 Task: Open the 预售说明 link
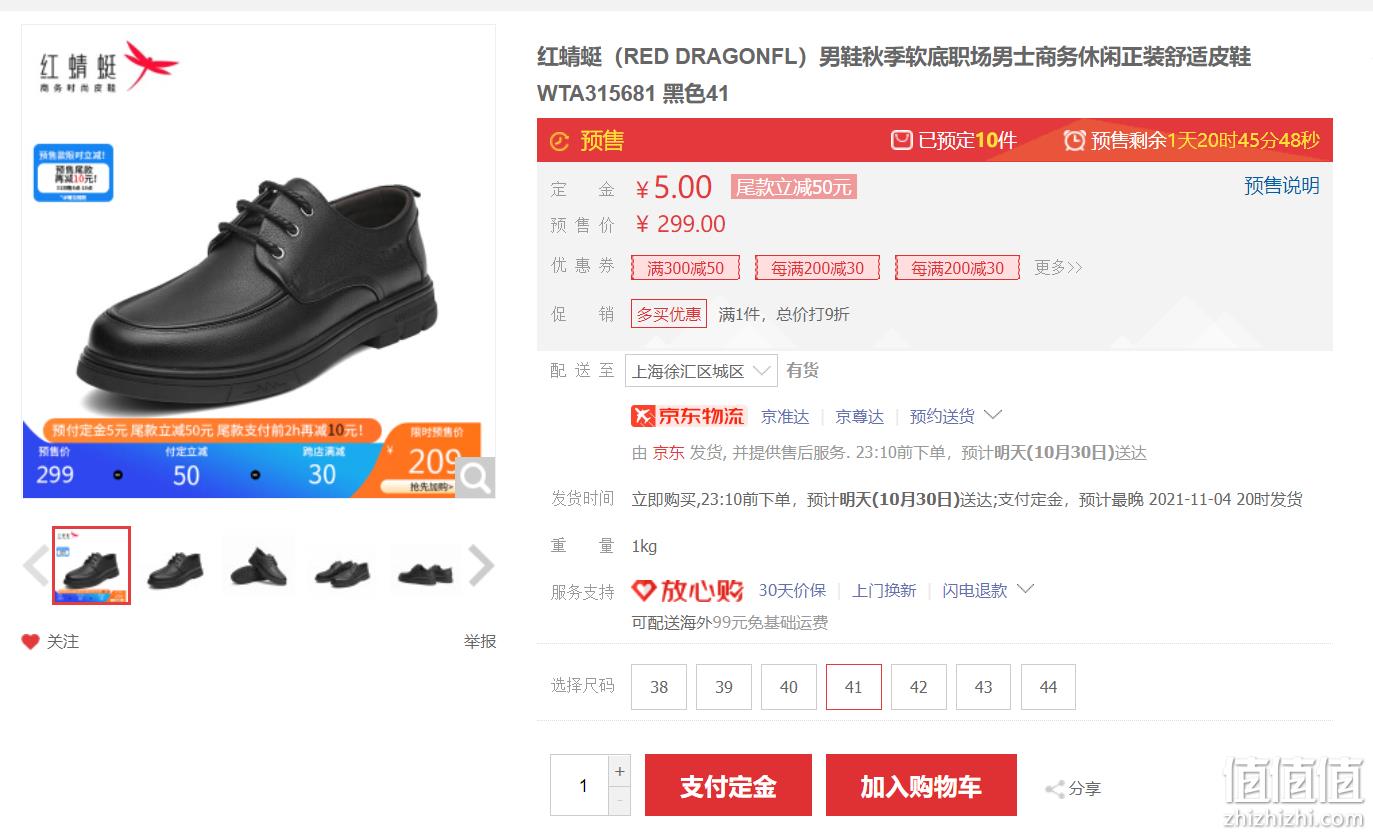pyautogui.click(x=1281, y=186)
